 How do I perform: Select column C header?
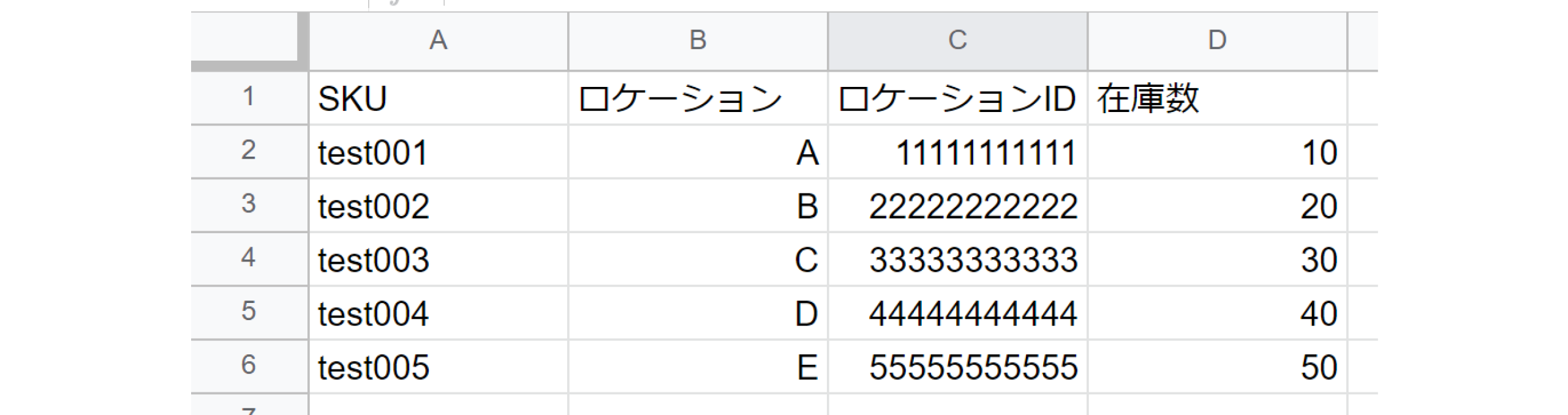[x=957, y=40]
